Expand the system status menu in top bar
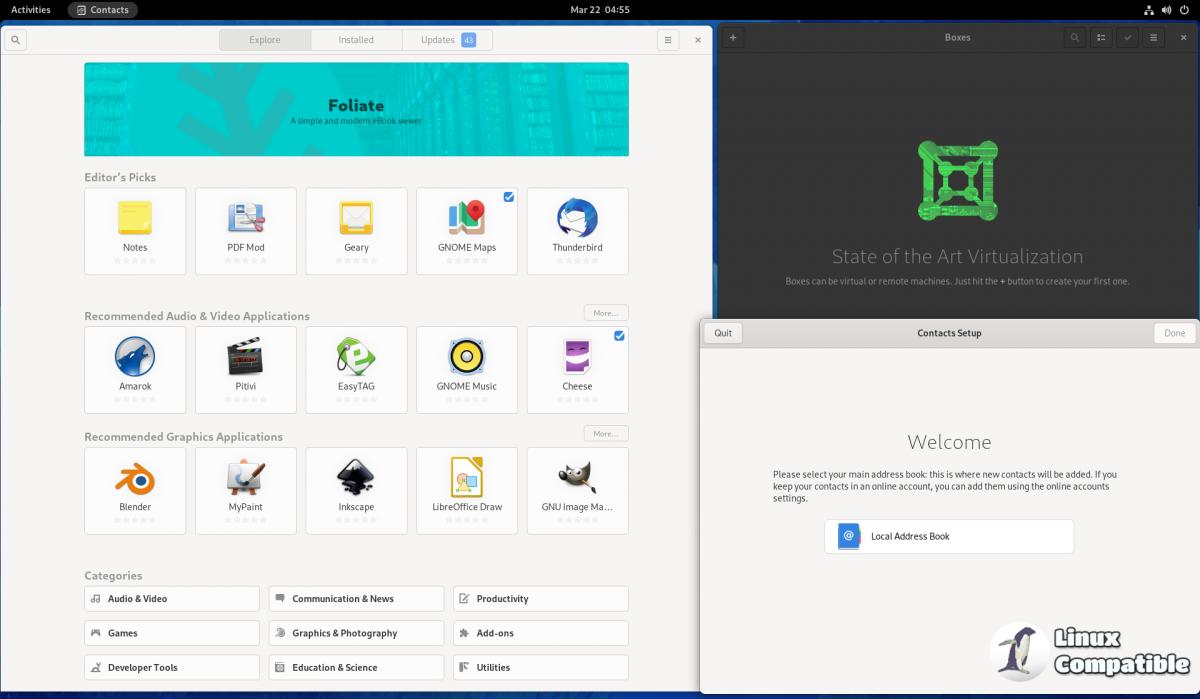 pyautogui.click(x=1167, y=10)
